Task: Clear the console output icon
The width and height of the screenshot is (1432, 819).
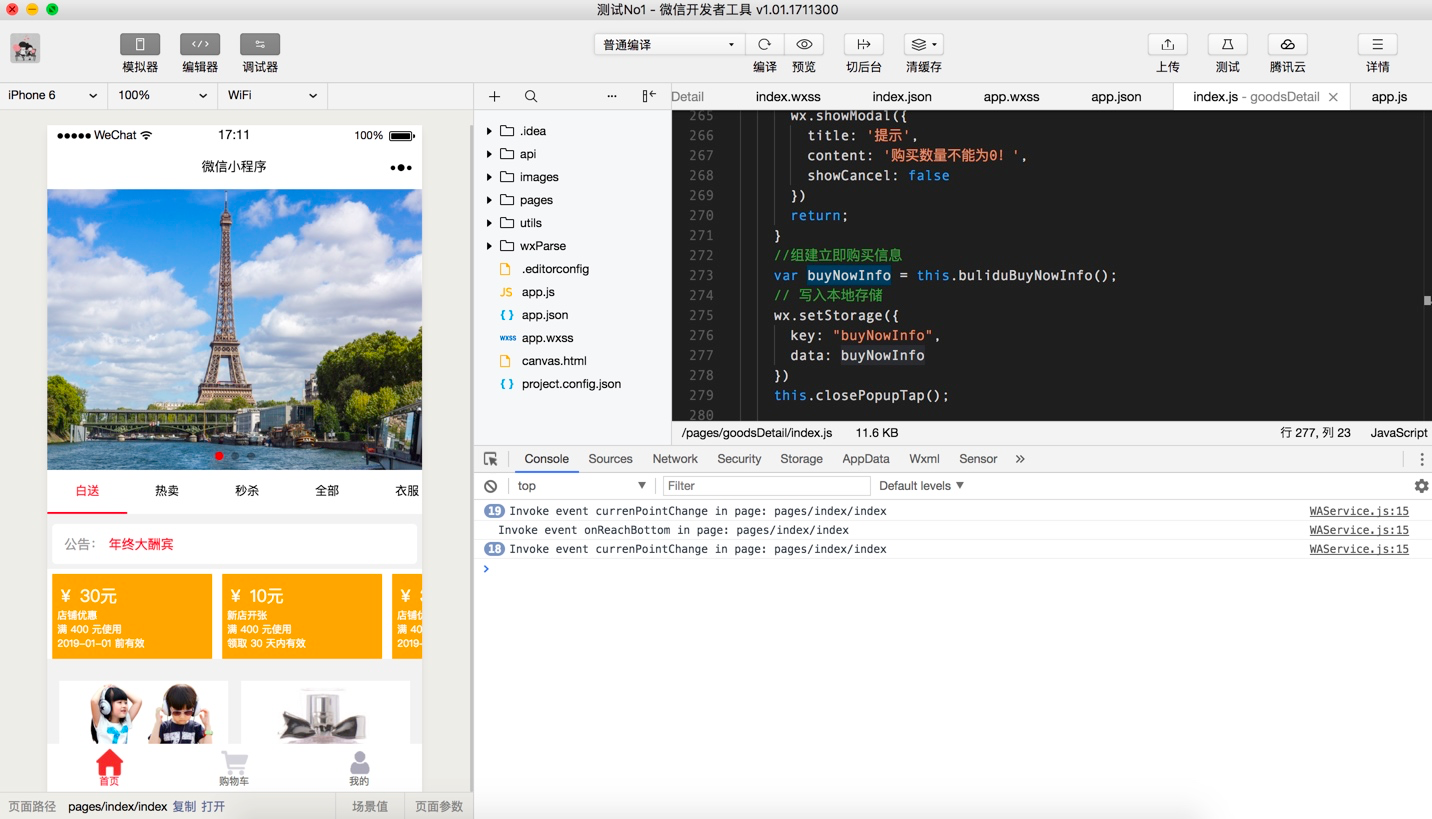Action: 491,486
